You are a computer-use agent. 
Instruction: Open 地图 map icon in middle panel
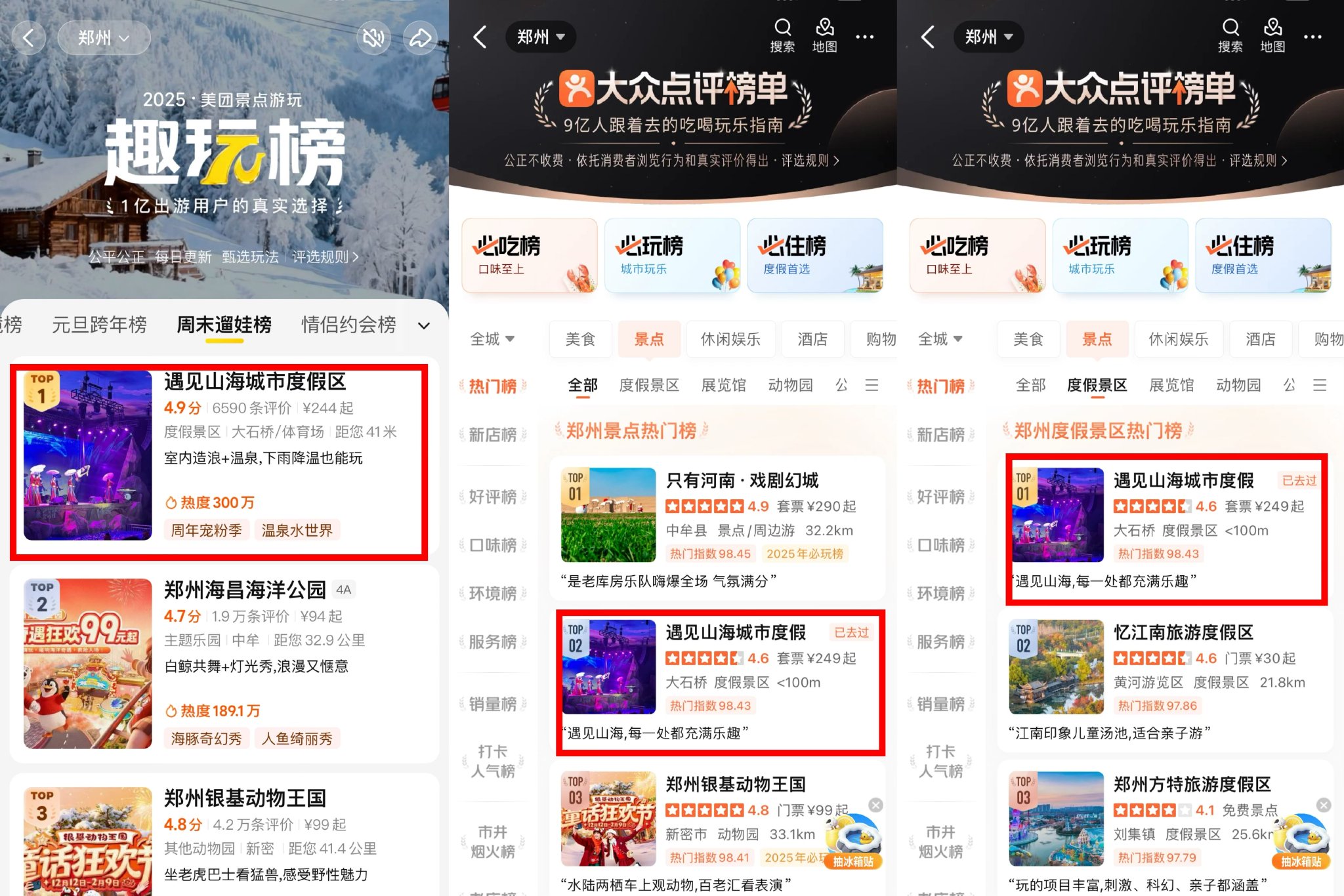[x=824, y=35]
